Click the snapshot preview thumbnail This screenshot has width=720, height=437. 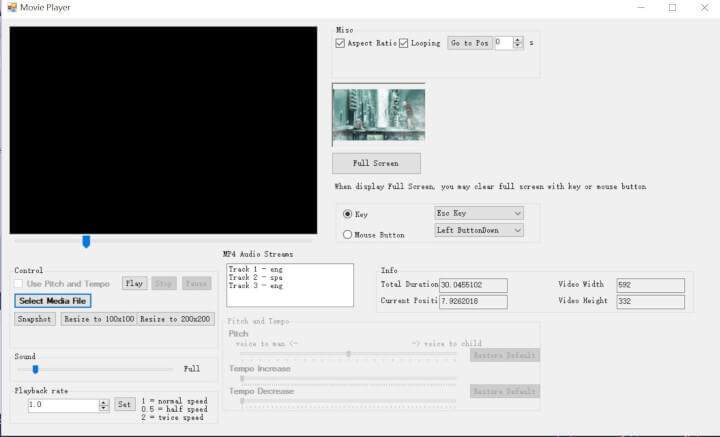click(x=378, y=115)
